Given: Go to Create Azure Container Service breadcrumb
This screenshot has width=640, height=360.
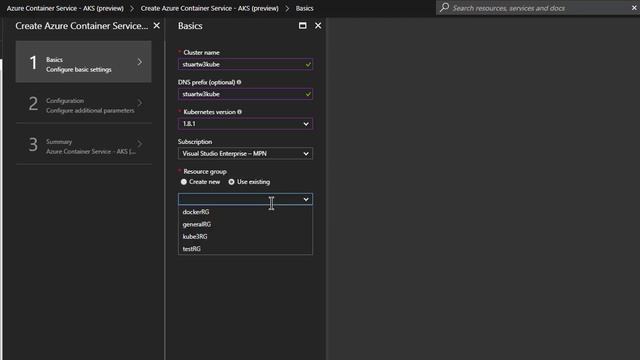Looking at the screenshot, I should click(209, 8).
